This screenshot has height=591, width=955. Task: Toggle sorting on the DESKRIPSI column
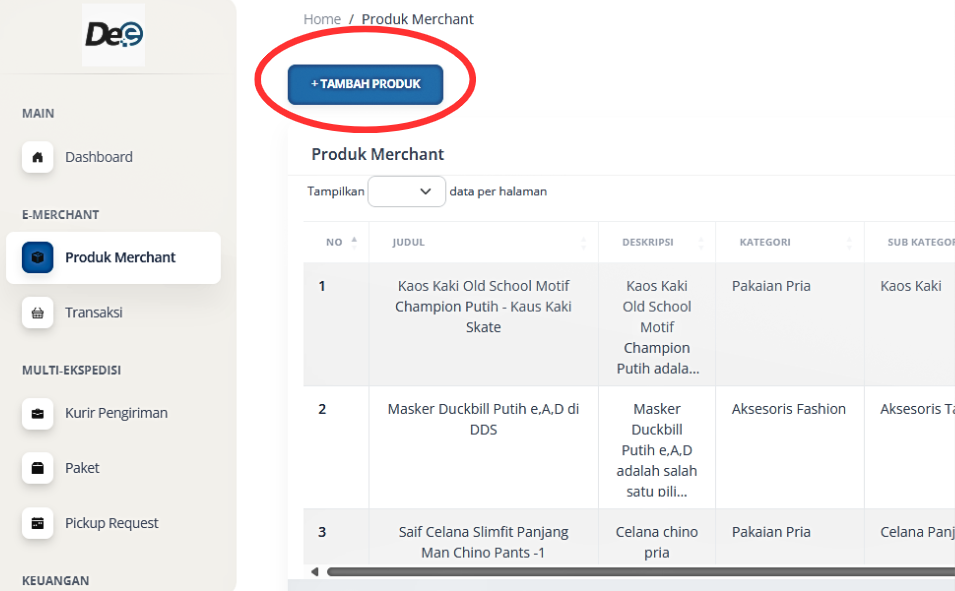pos(699,242)
